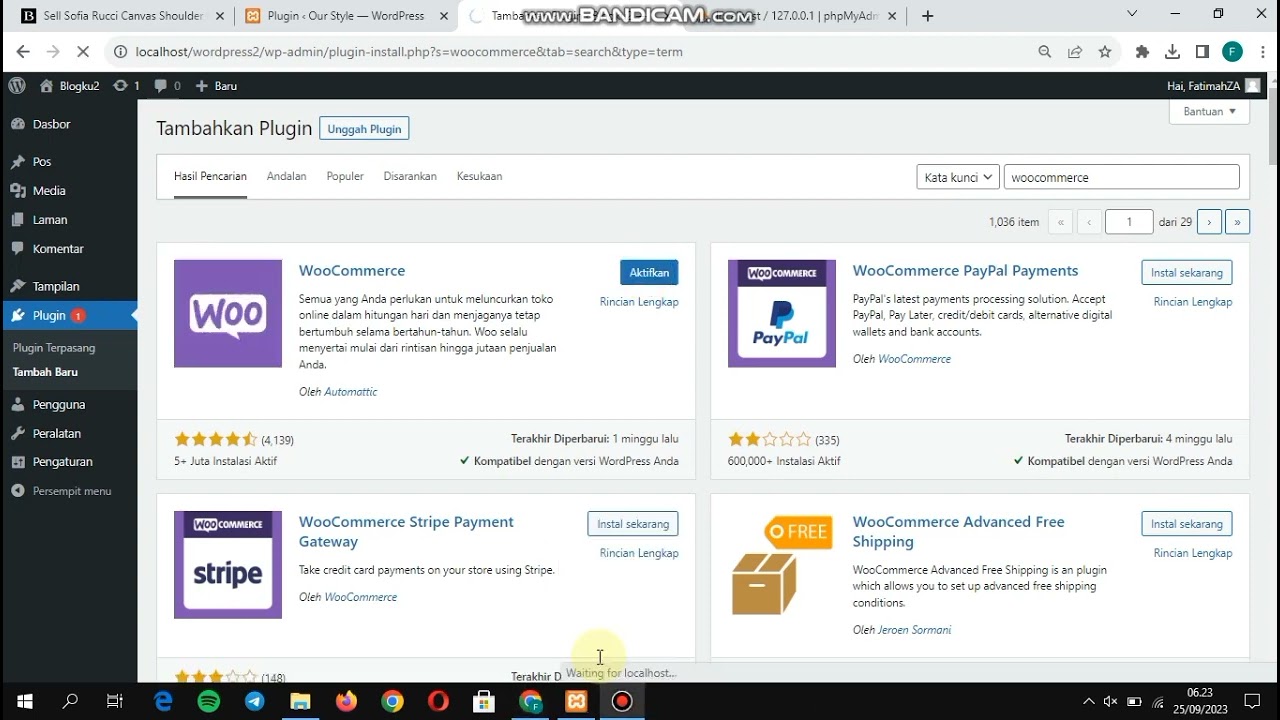Switch to the Andalan tab
1280x720 pixels.
[x=286, y=176]
